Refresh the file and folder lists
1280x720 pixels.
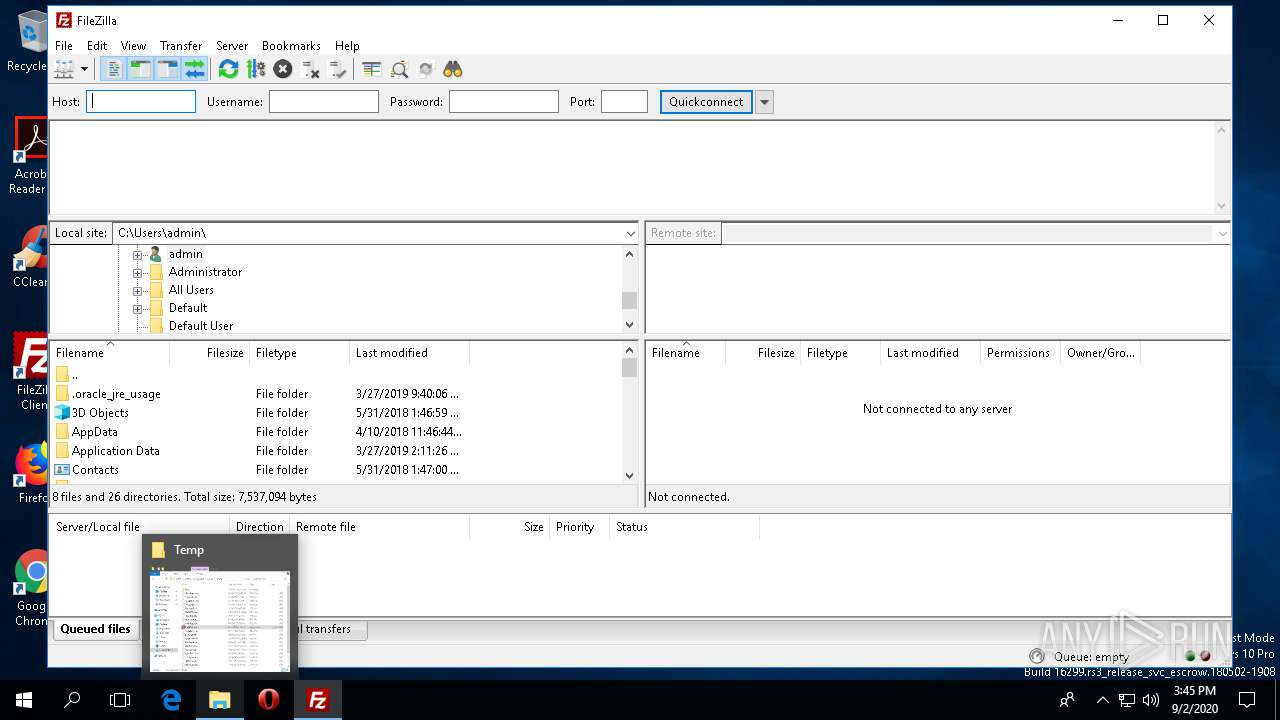coord(229,69)
